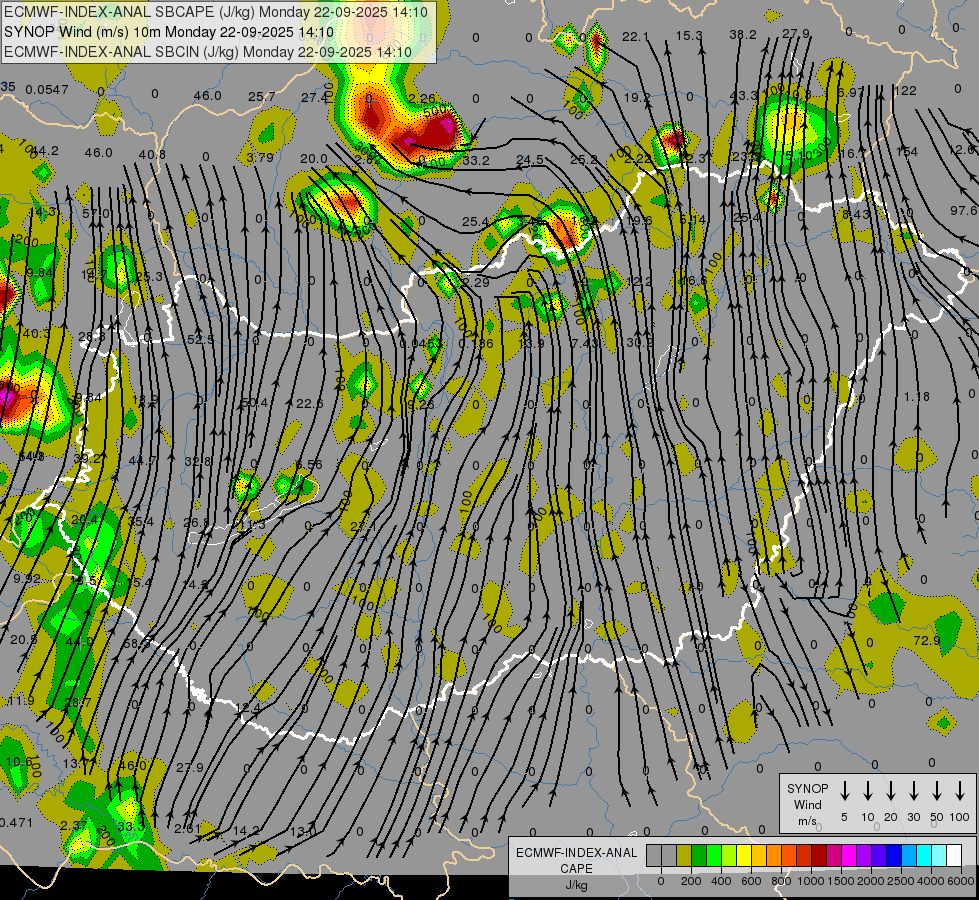Click the 100 m/s wind legend arrow
The image size is (979, 900).
coord(960,791)
